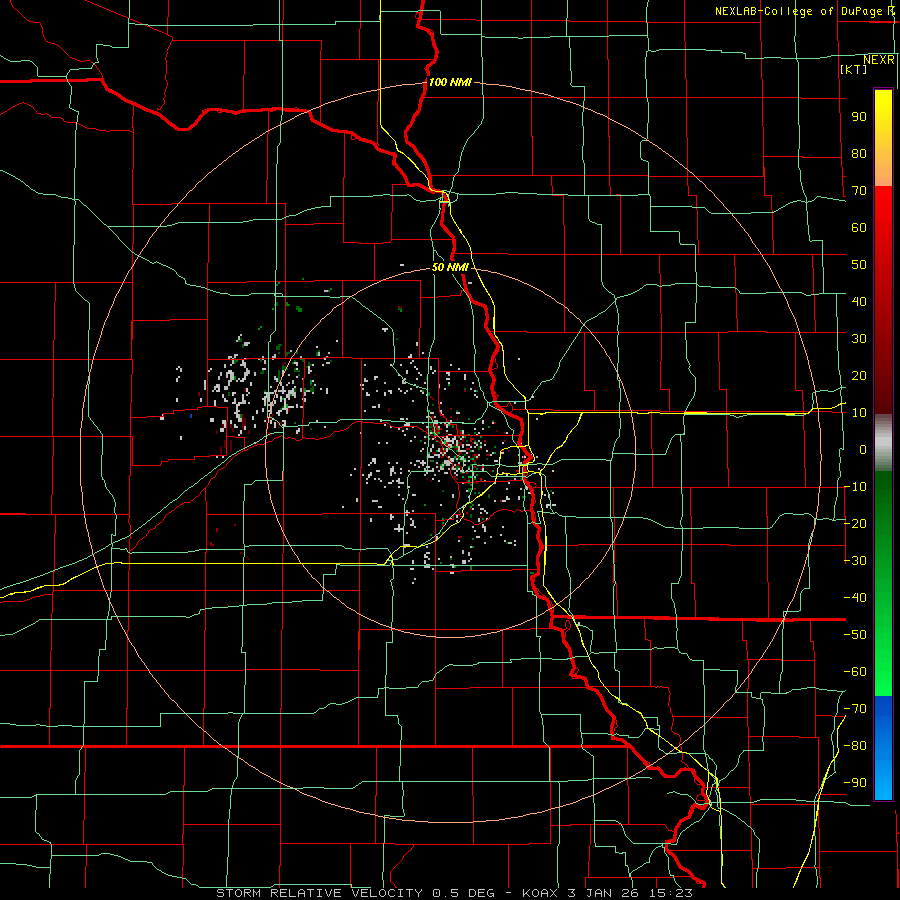
Task: Click the -20 knot scale label
Action: [855, 523]
